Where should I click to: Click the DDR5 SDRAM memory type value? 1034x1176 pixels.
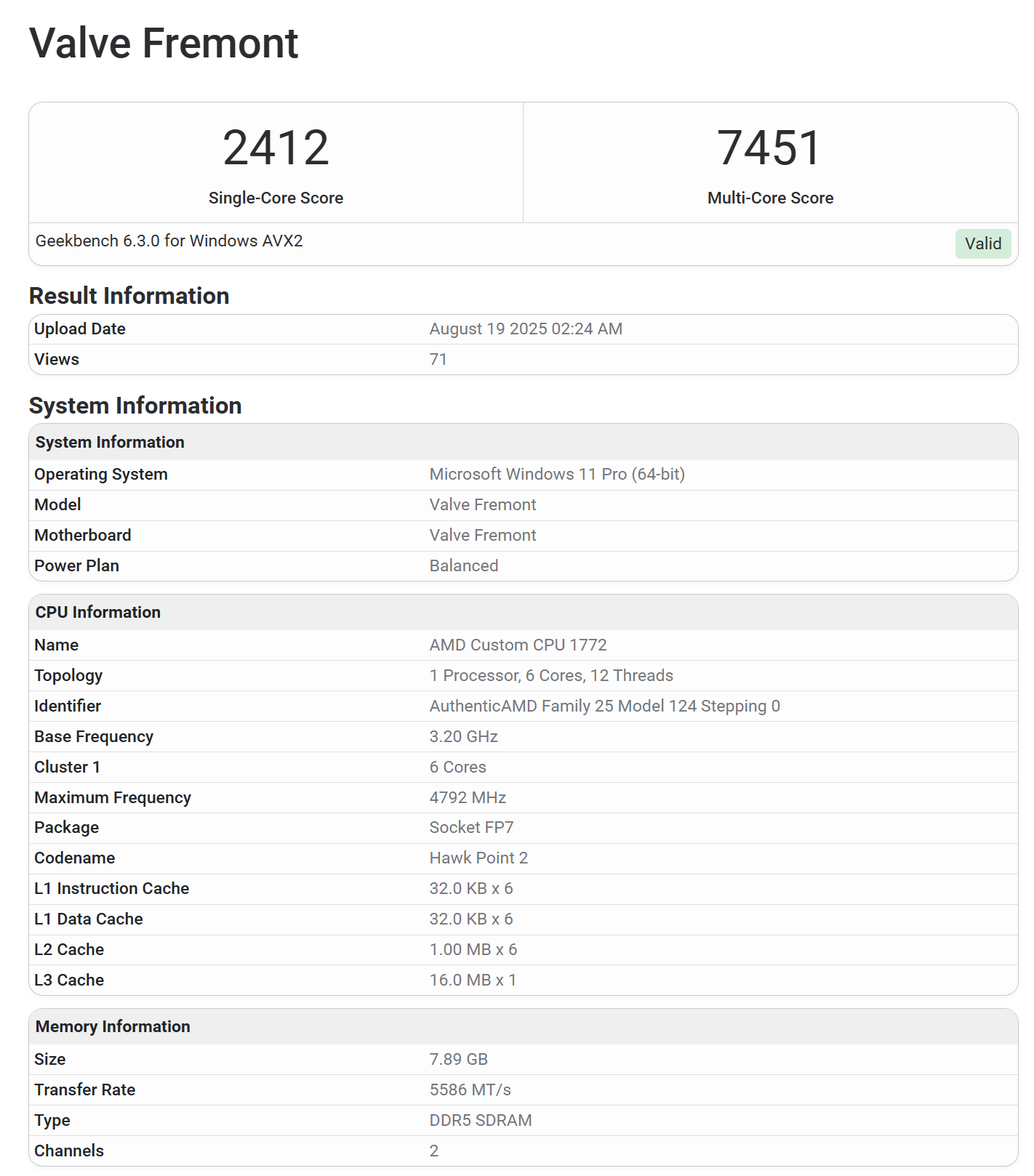tap(480, 1120)
